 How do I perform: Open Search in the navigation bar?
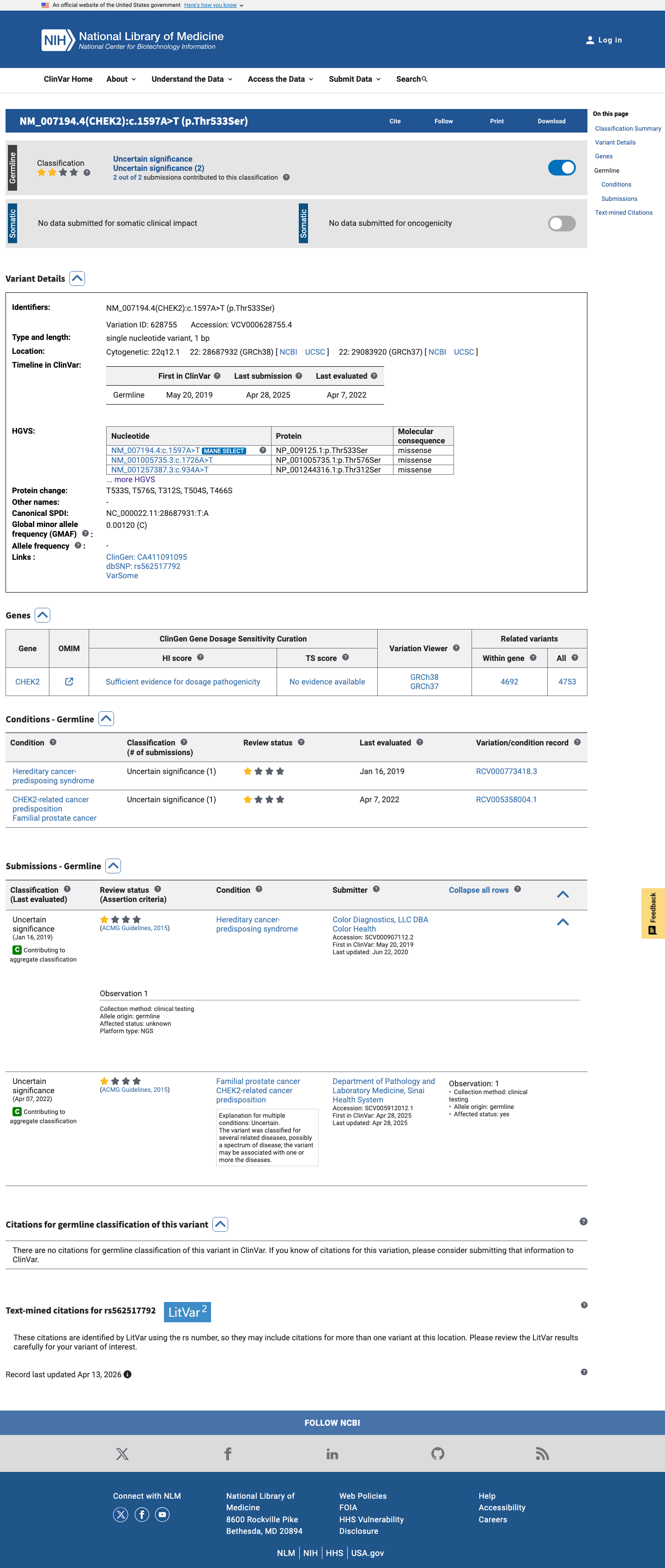point(412,79)
